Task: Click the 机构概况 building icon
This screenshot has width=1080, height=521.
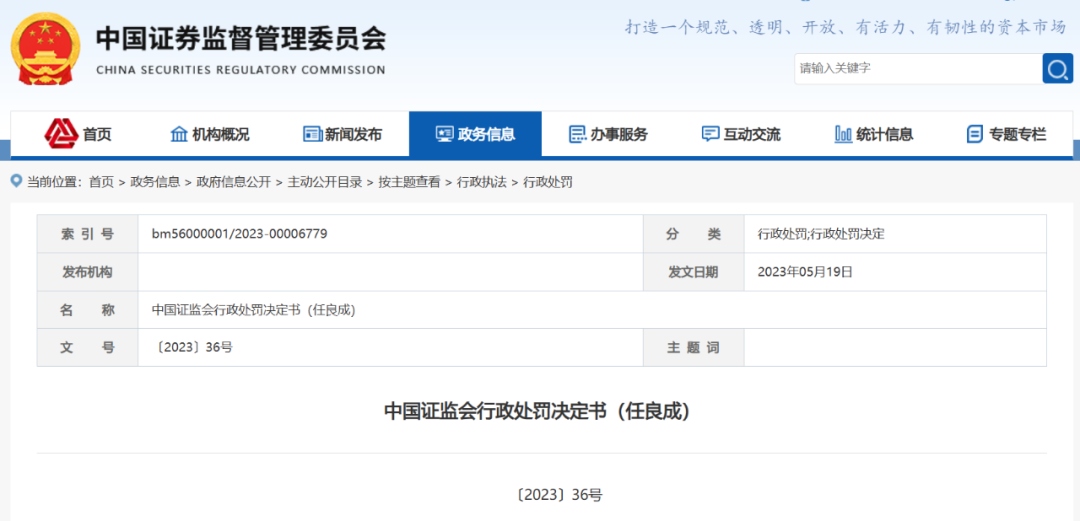Action: coord(179,134)
